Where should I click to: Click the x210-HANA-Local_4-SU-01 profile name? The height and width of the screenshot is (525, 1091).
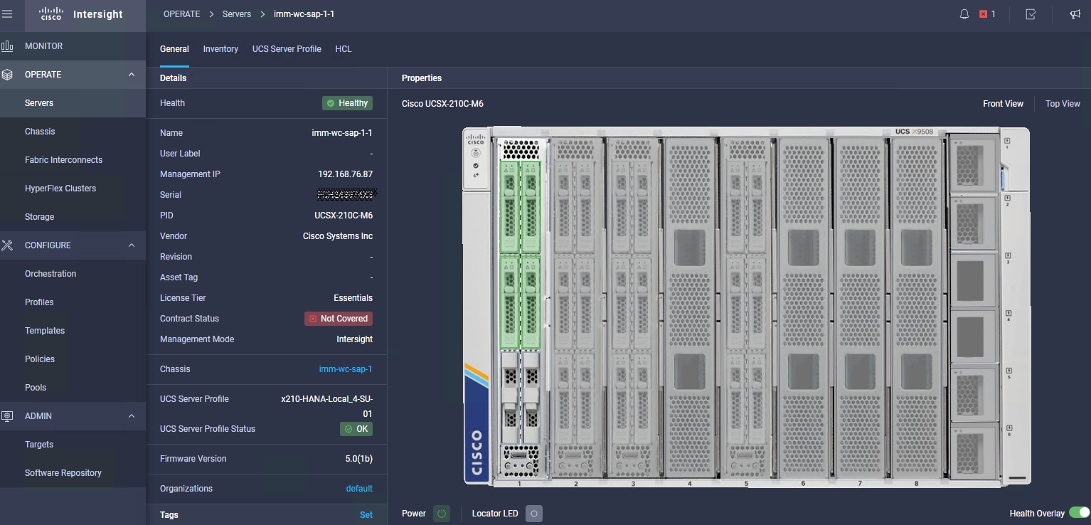[x=326, y=407]
